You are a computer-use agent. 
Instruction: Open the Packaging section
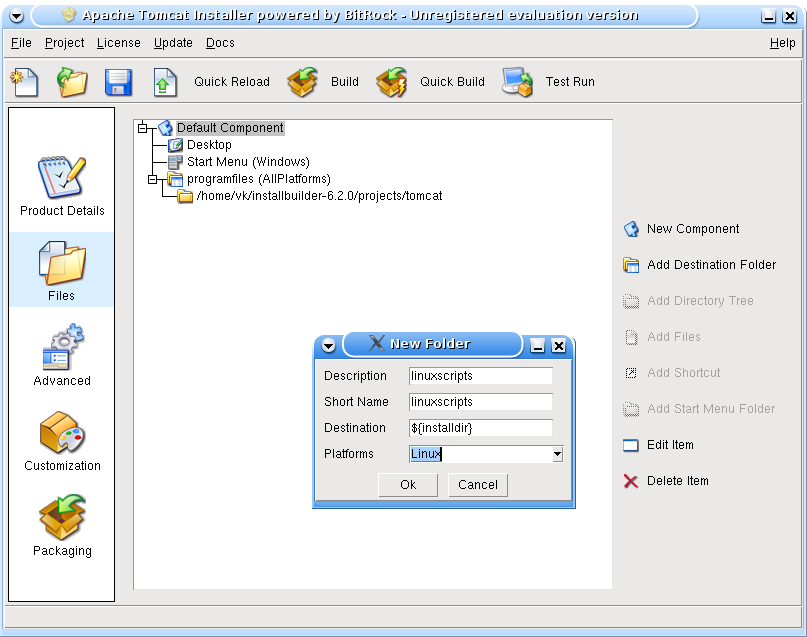tap(62, 526)
